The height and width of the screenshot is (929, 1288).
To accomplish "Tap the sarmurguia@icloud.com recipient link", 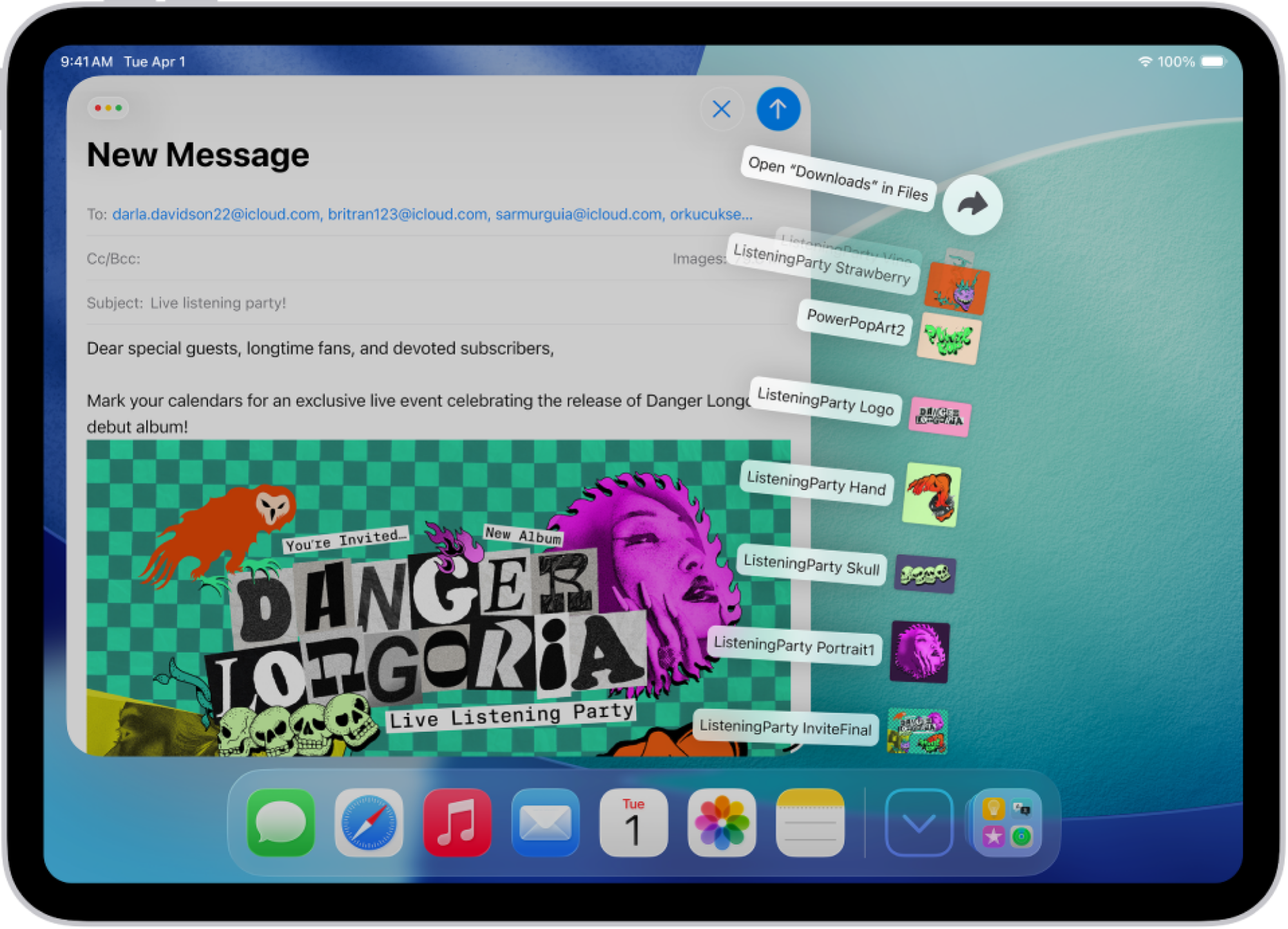I will (576, 214).
